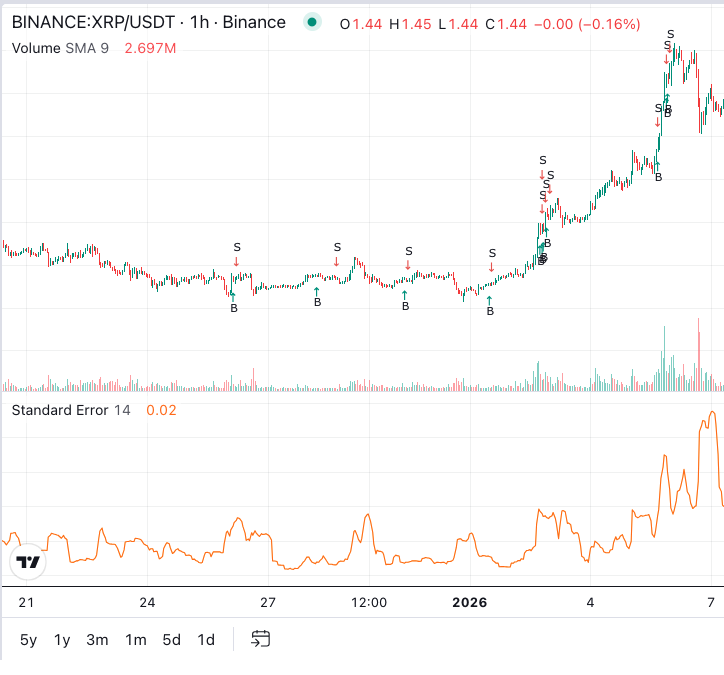Open the go-to-date calendar icon
The image size is (724, 675).
pos(260,639)
